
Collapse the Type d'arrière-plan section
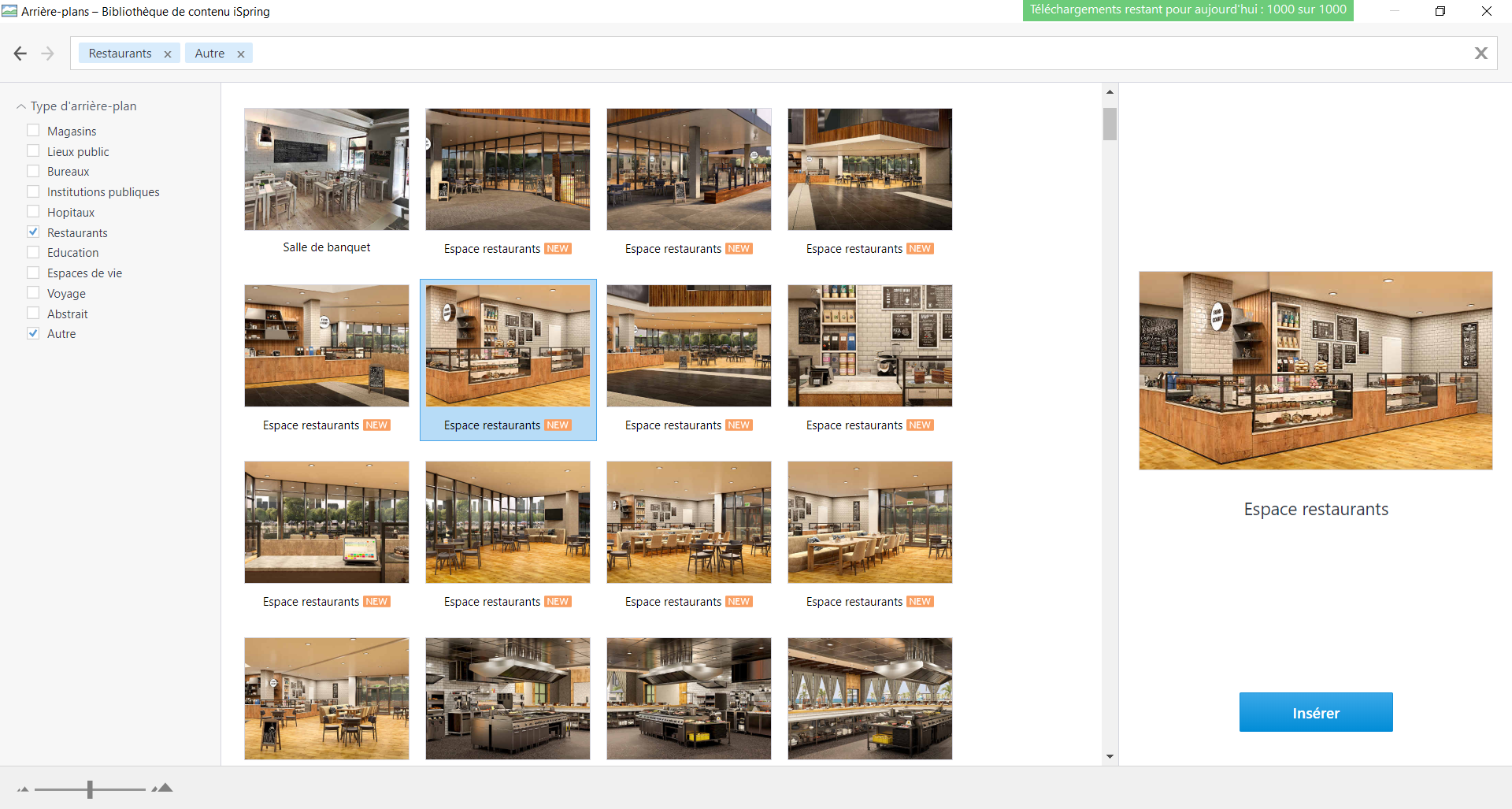pyautogui.click(x=21, y=106)
